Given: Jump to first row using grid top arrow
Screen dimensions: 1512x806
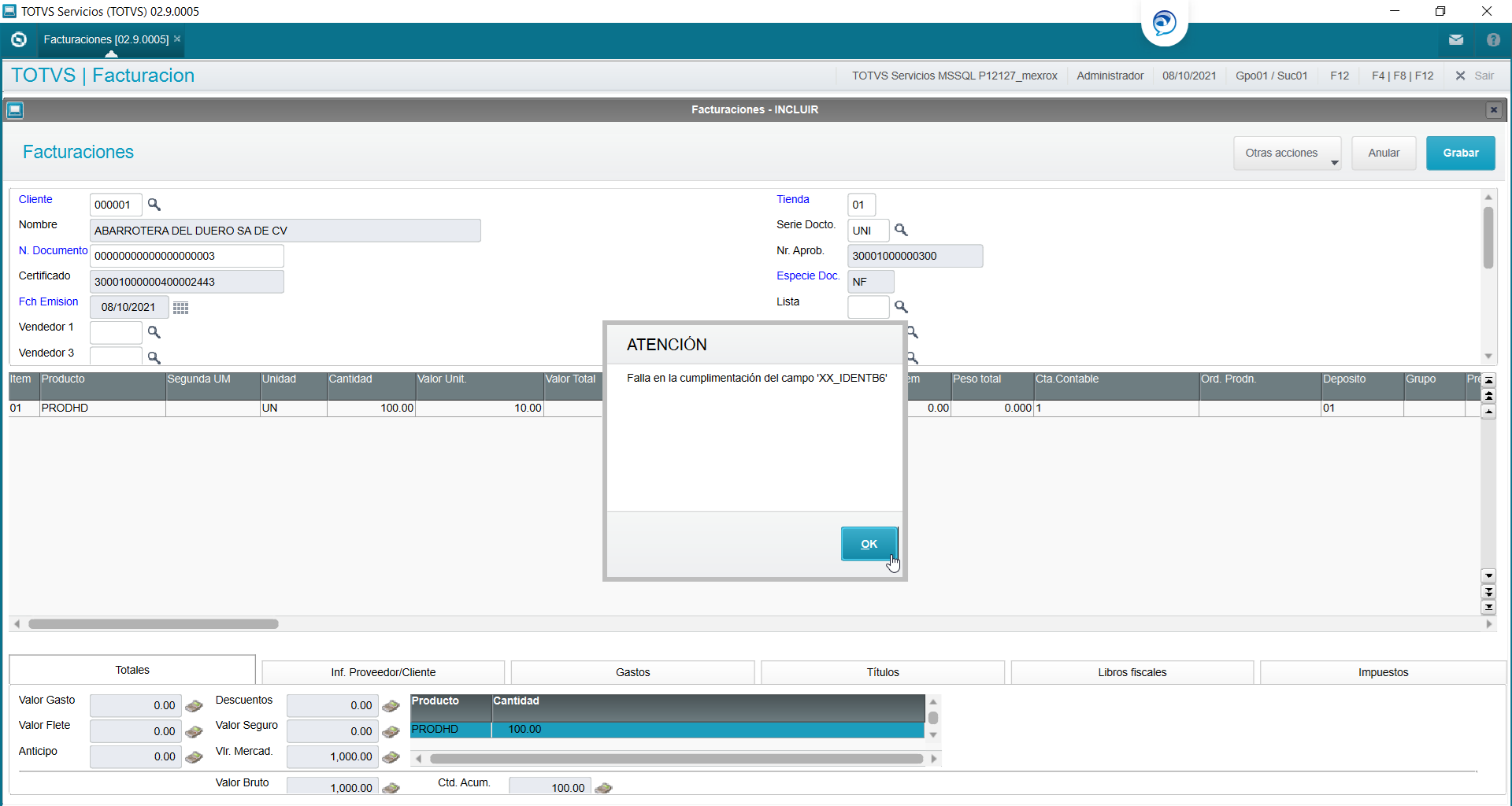Looking at the screenshot, I should point(1488,380).
